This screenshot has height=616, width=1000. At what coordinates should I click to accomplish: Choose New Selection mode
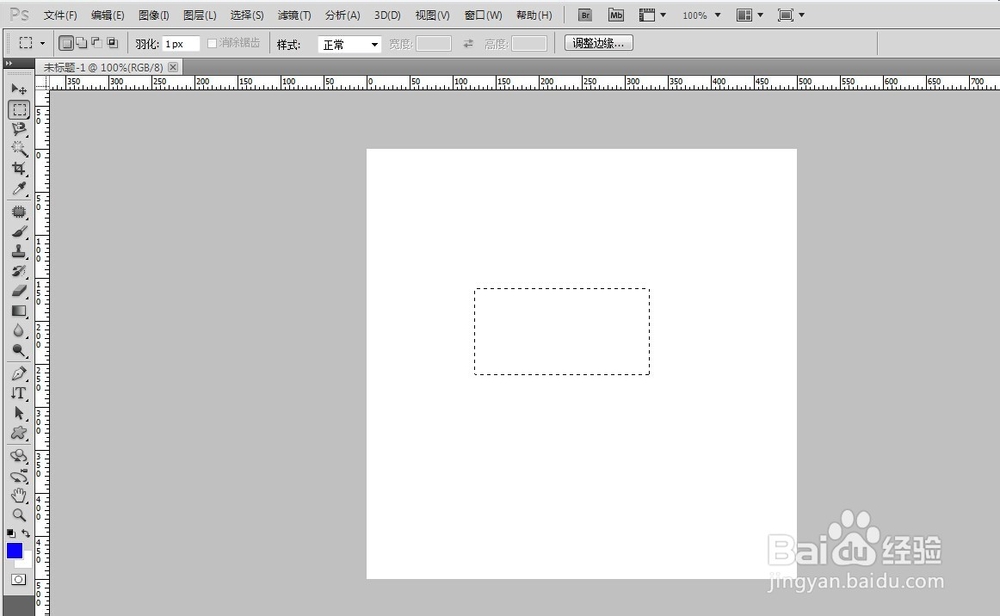point(66,43)
